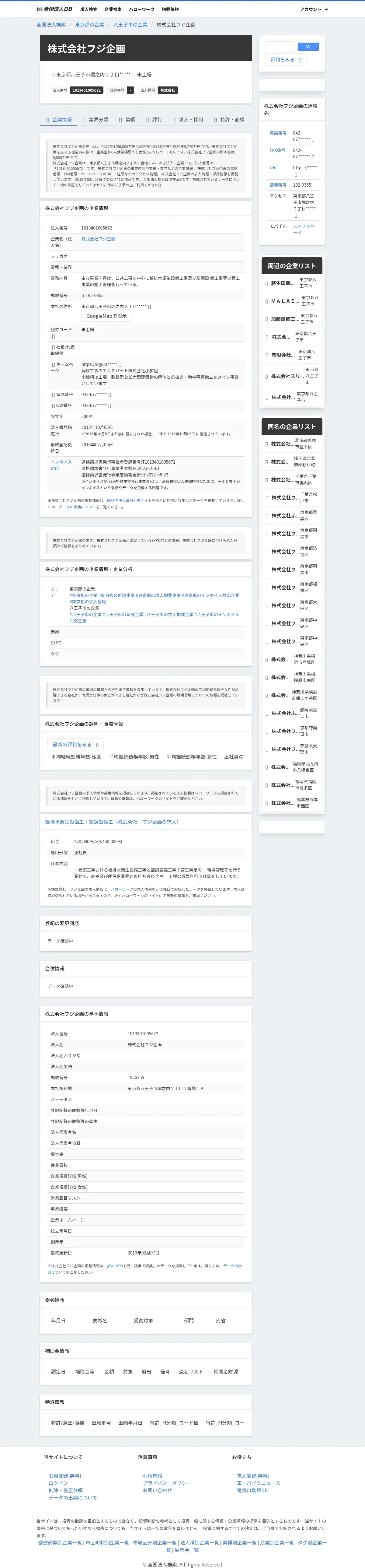Click the #東京都の新設企業 hashtag link
Screen dimensions: 365x1568
pyautogui.click(x=117, y=595)
